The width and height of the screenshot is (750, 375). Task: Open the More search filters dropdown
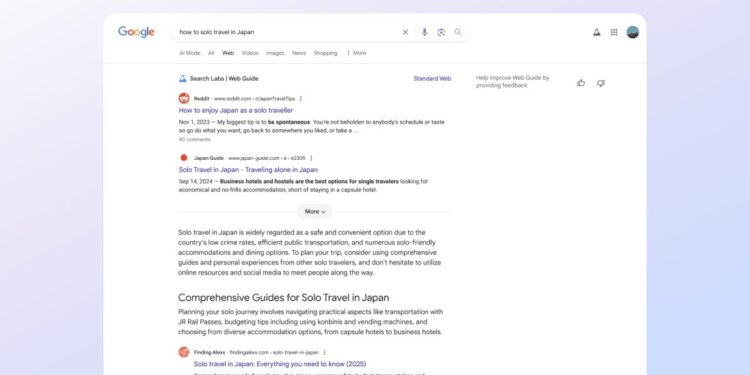pyautogui.click(x=356, y=53)
